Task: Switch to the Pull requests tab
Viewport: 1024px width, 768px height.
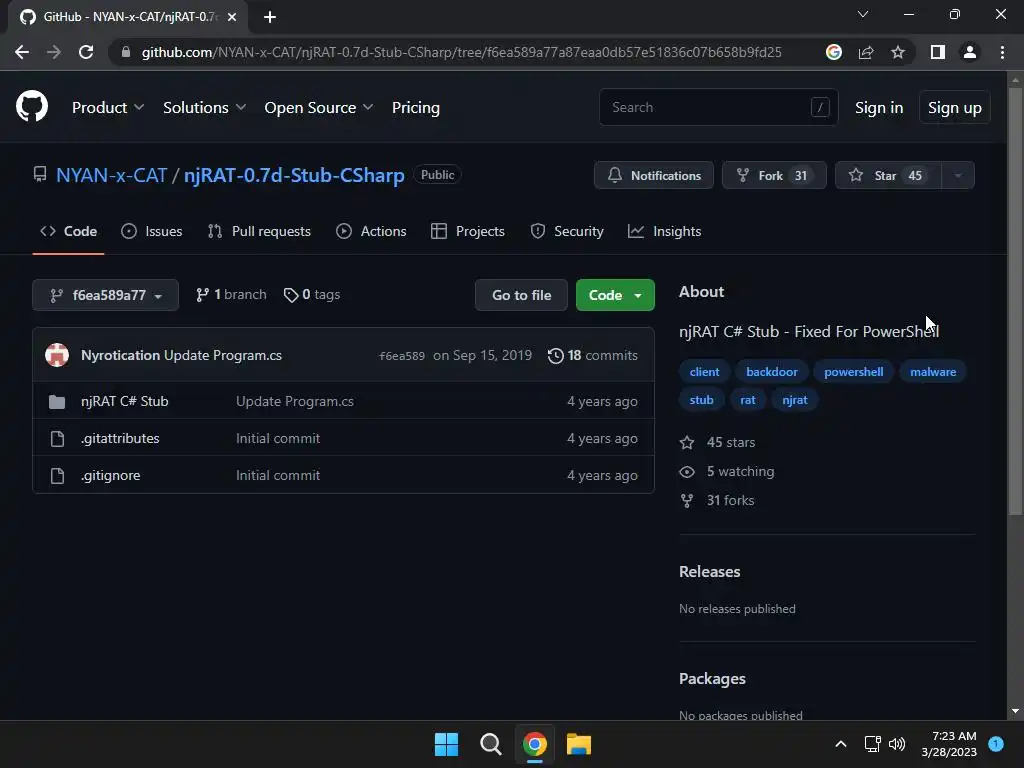Action: coord(259,231)
